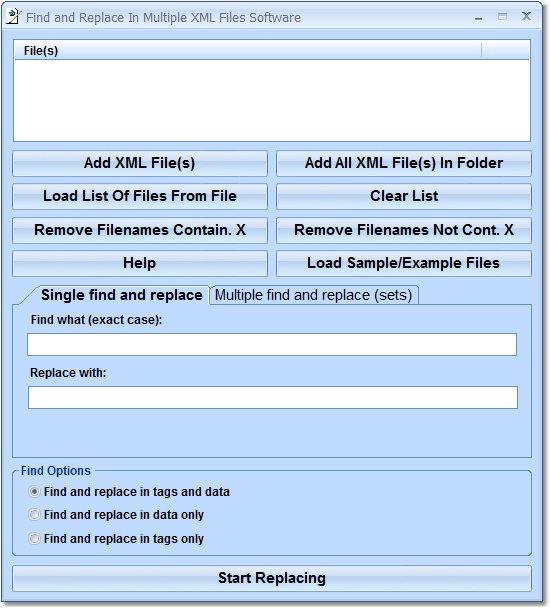550x609 pixels.
Task: Click the 'Replace with' text field
Action: point(273,397)
